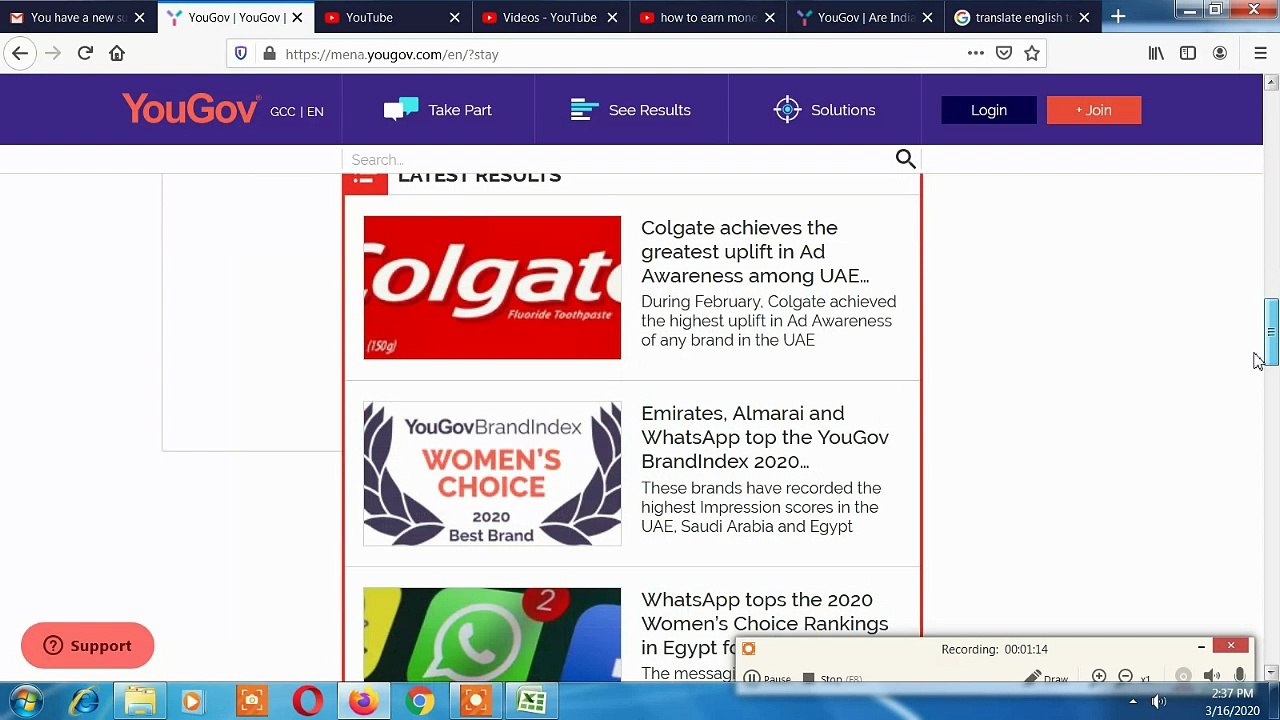
Task: Close the 'translate english' tab
Action: 1084,17
